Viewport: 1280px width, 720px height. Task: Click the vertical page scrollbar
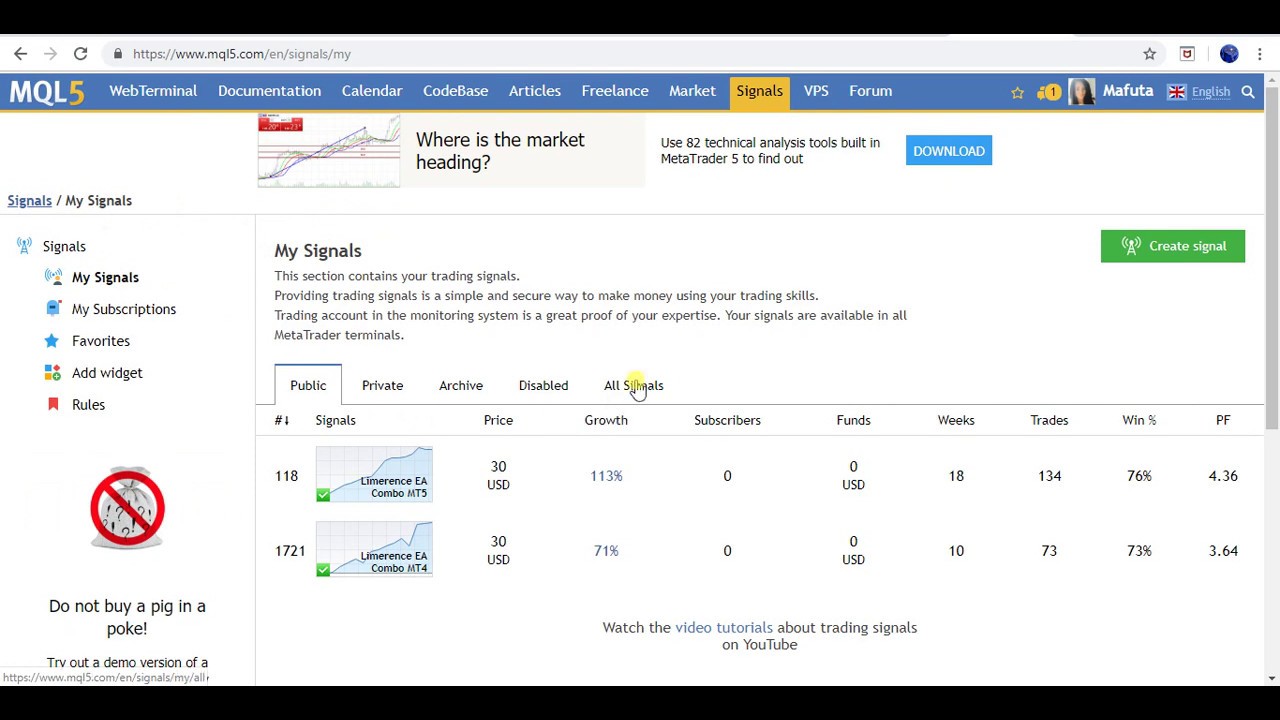coord(1272,260)
